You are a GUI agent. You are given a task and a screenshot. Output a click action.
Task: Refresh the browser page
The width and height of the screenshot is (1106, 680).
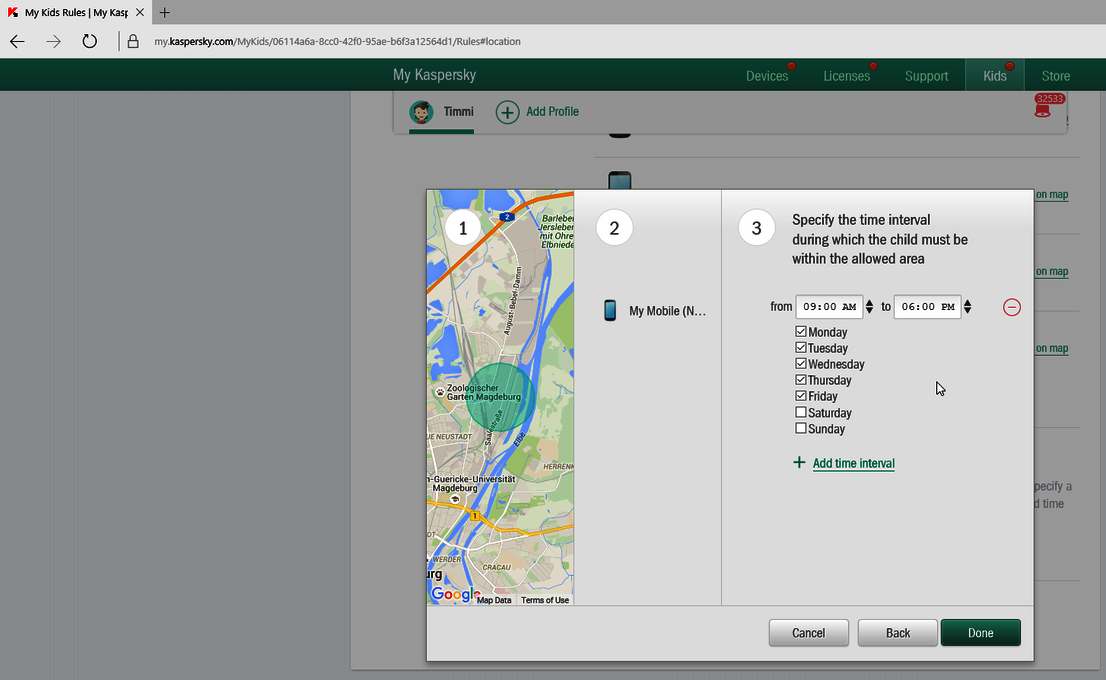[89, 41]
